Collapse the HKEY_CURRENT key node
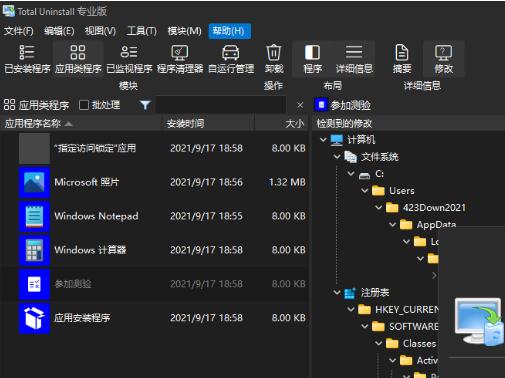Screen dimensions: 505x378 point(351,309)
